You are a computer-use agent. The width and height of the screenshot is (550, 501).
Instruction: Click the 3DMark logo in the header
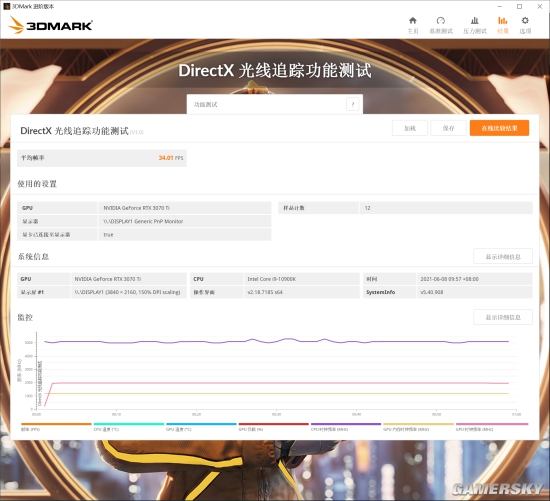point(51,25)
